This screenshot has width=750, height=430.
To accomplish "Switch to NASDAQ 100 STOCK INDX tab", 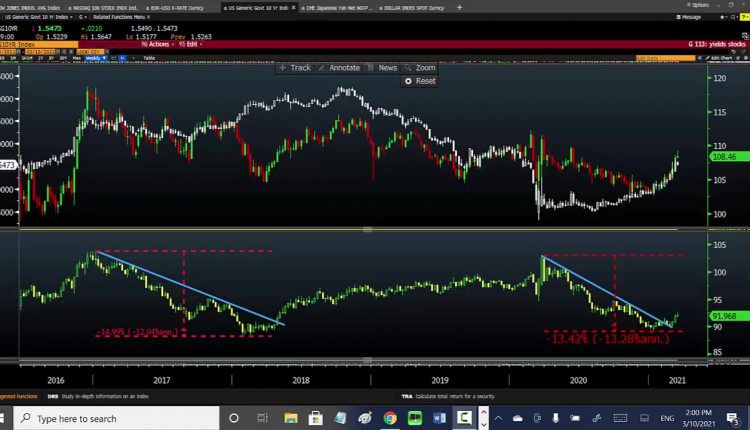I will (104, 8).
